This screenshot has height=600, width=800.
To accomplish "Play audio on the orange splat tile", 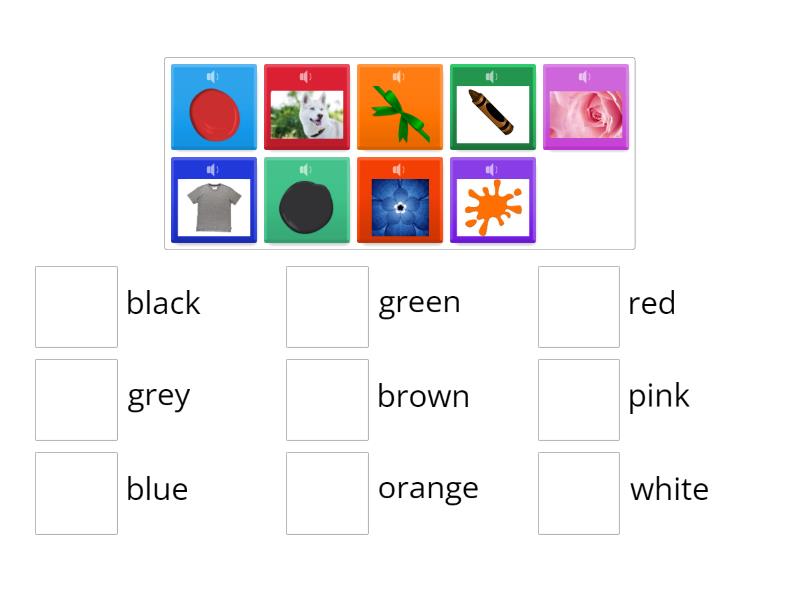I will coord(493,167).
